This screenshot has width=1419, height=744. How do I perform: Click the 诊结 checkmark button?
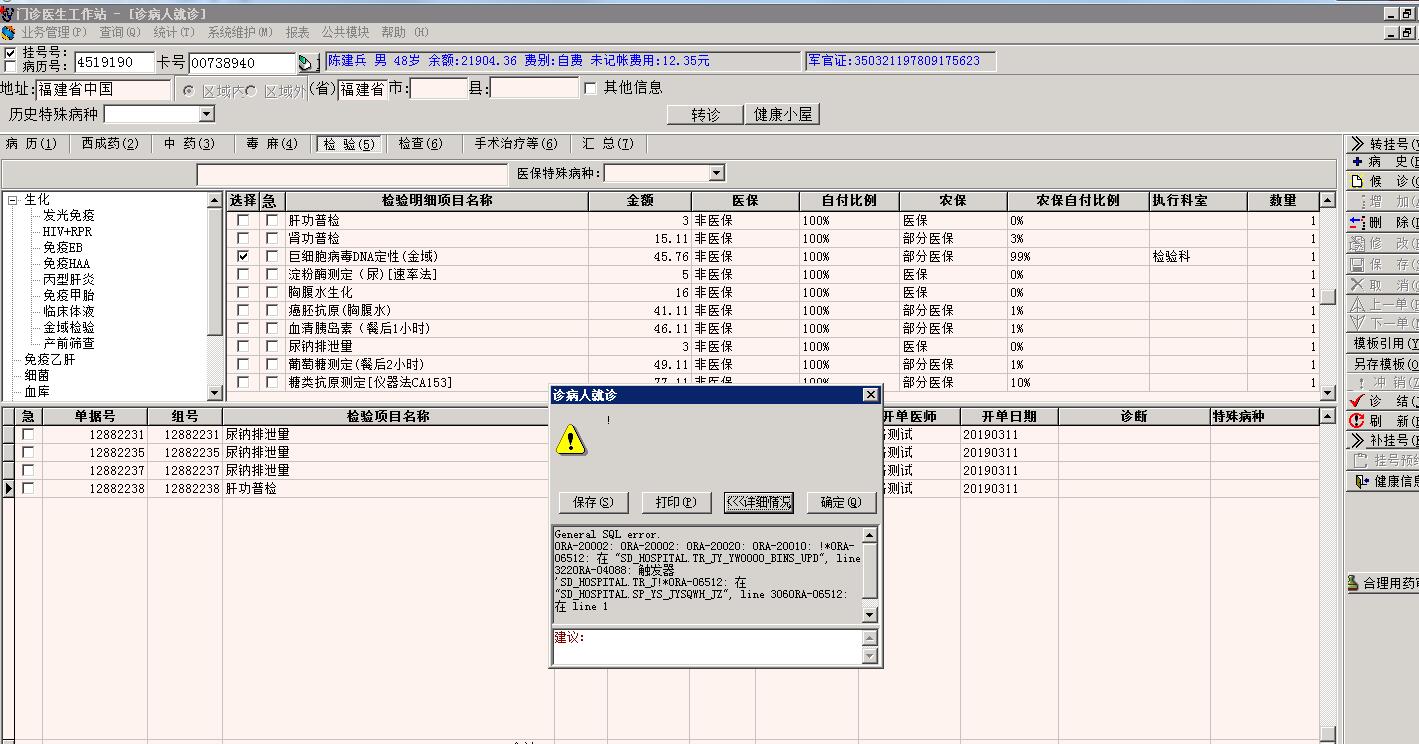[x=1383, y=401]
